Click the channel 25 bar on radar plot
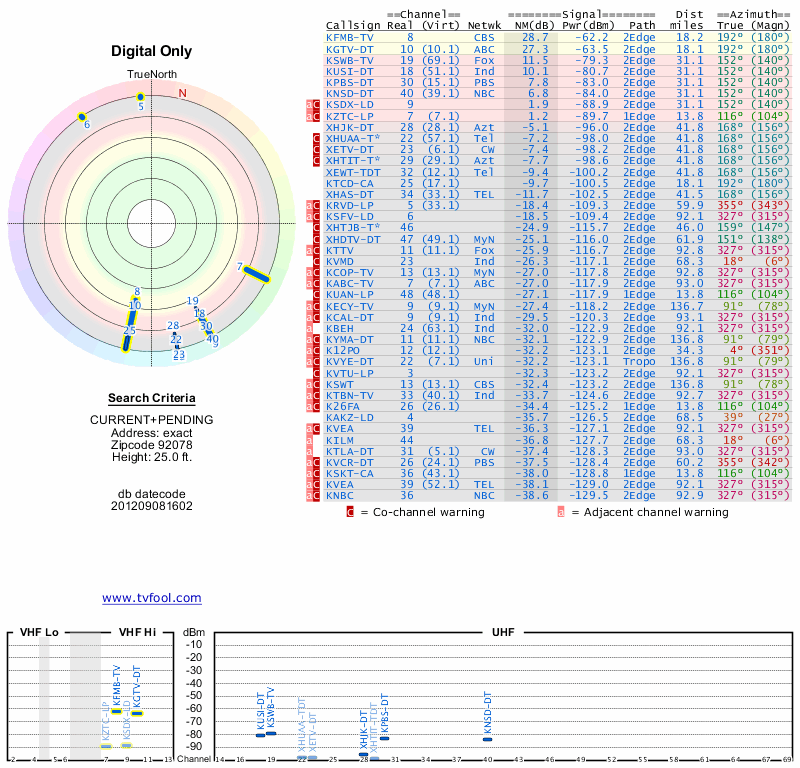Image resolution: width=800 pixels, height=768 pixels. [127, 341]
